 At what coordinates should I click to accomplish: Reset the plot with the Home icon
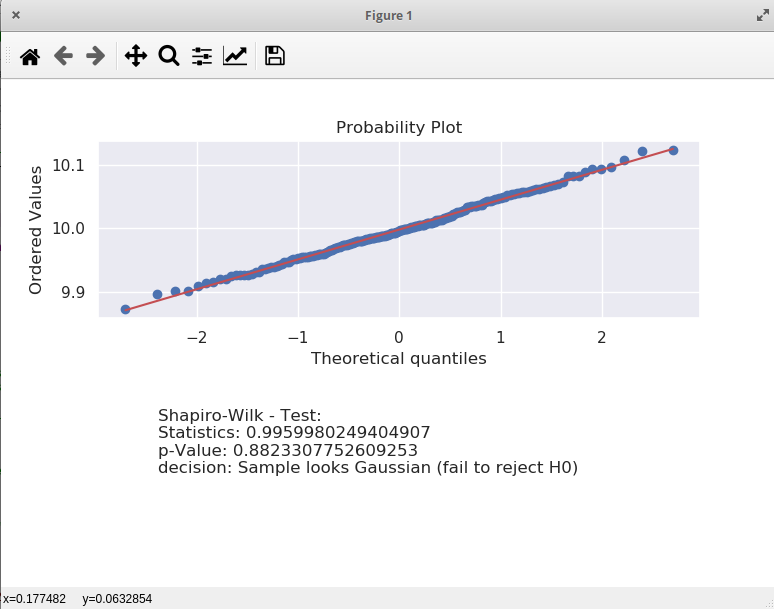pos(30,56)
